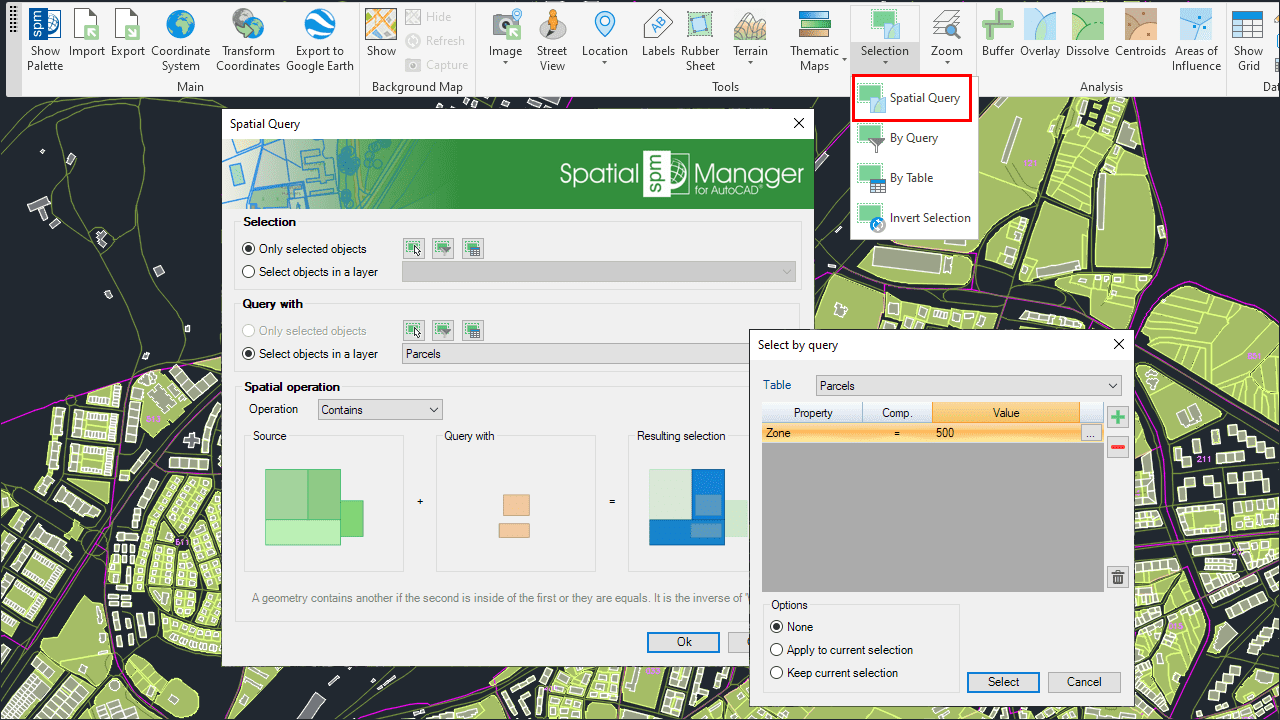The width and height of the screenshot is (1280, 720).
Task: Click Cancel in Select by query dialog
Action: [1084, 682]
